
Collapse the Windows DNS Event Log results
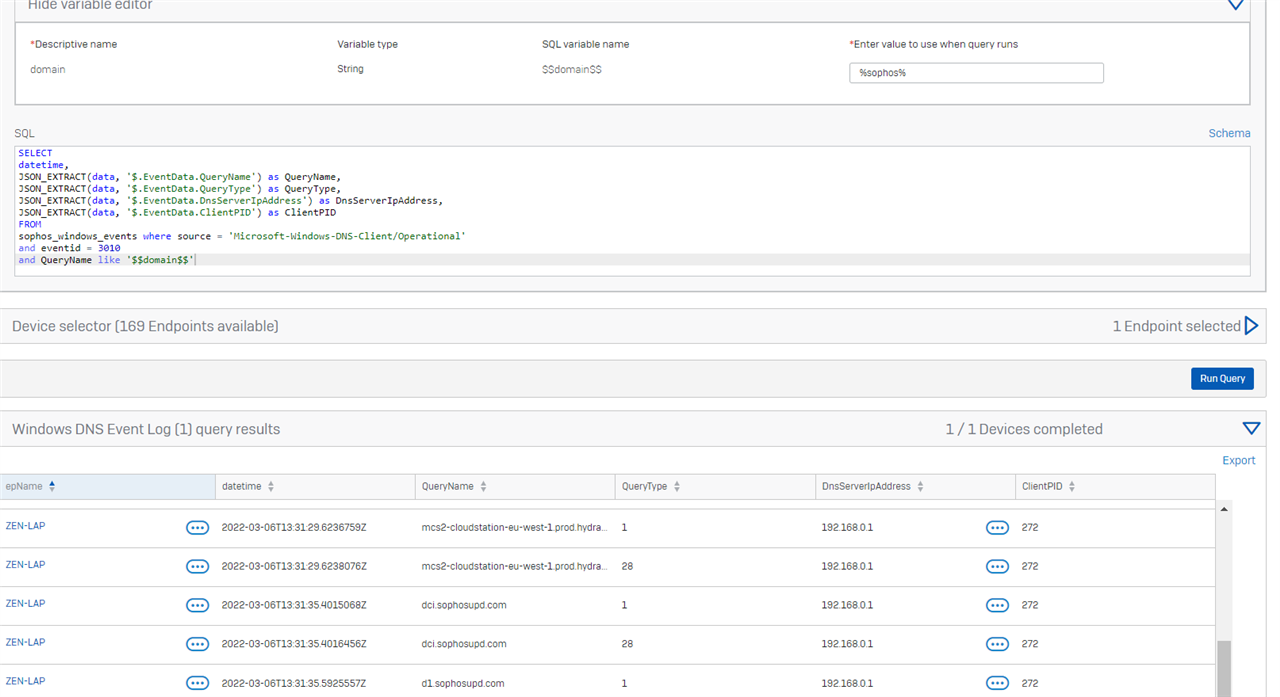coord(1250,429)
